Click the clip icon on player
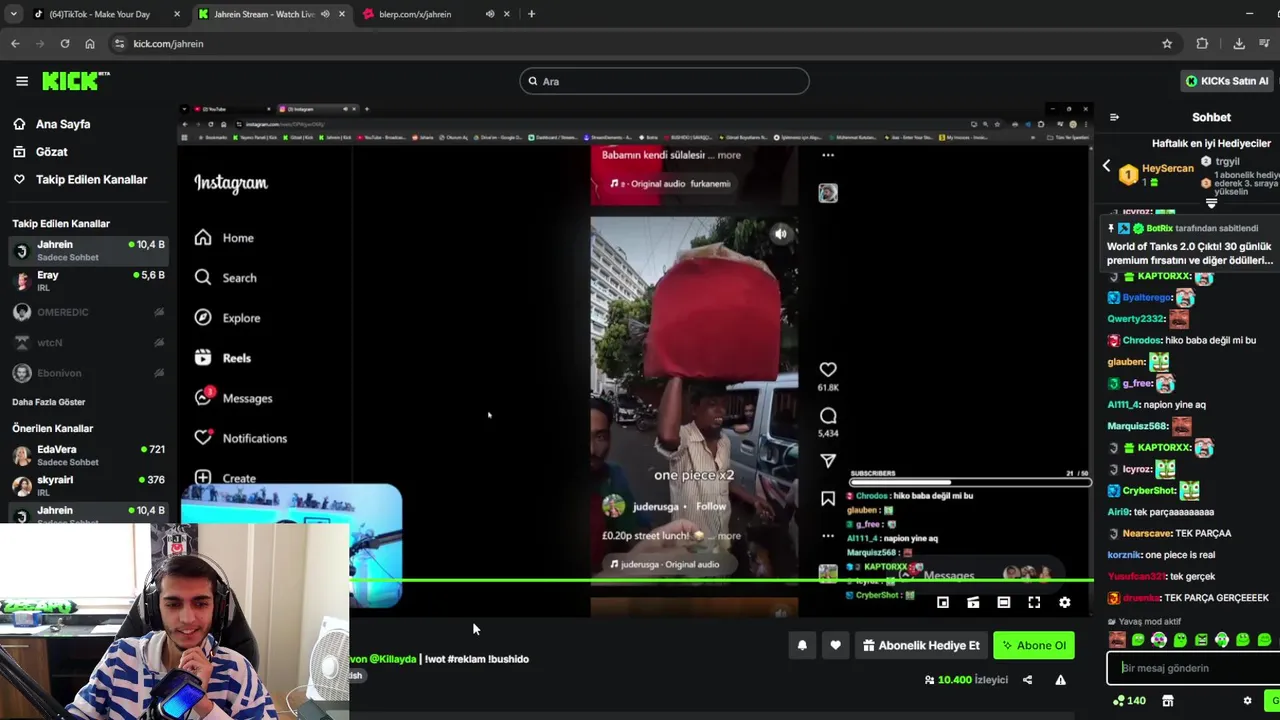Screen dimensions: 1280x720 pyautogui.click(x=973, y=603)
